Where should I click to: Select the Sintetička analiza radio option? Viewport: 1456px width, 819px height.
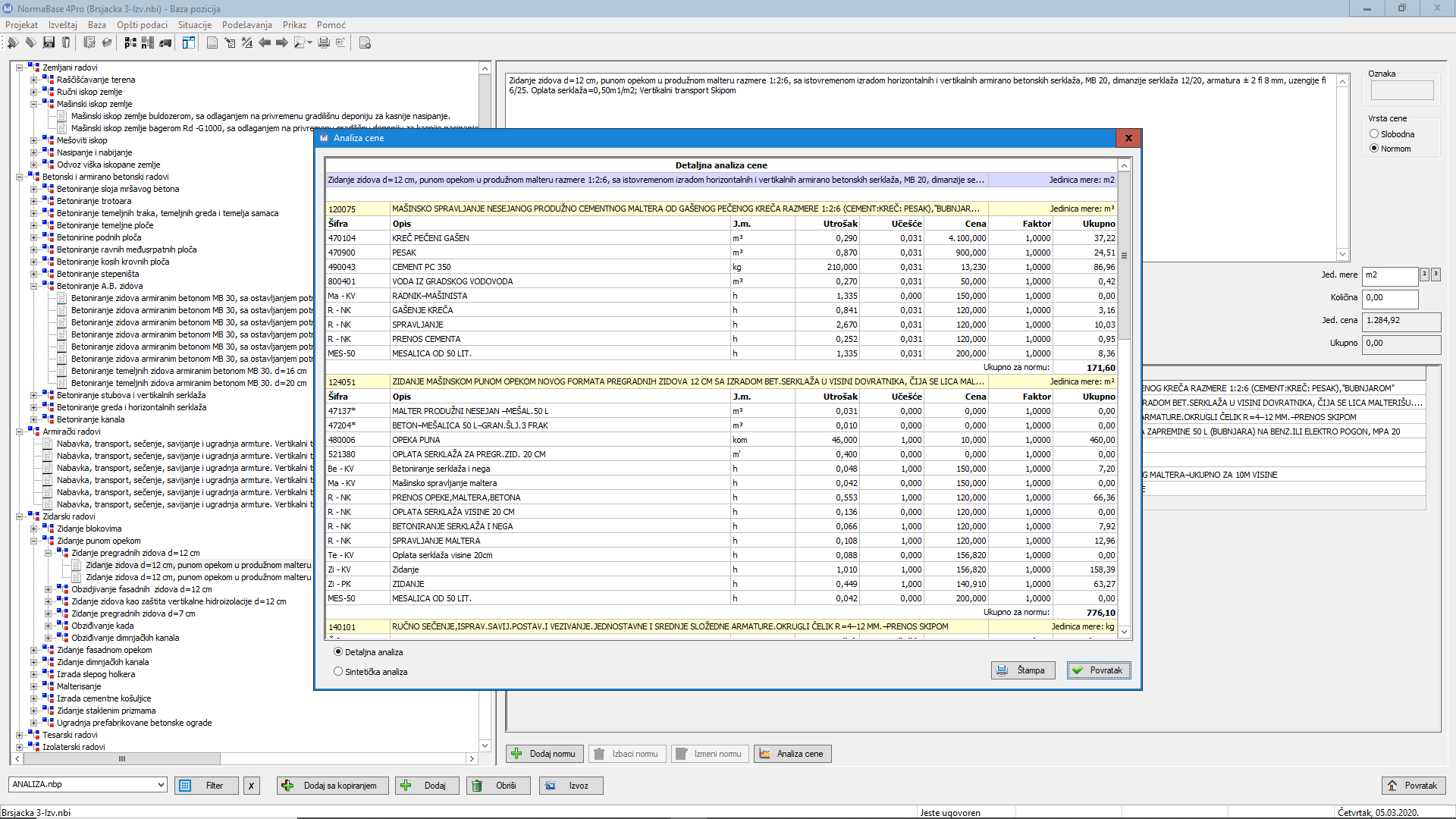tap(338, 671)
